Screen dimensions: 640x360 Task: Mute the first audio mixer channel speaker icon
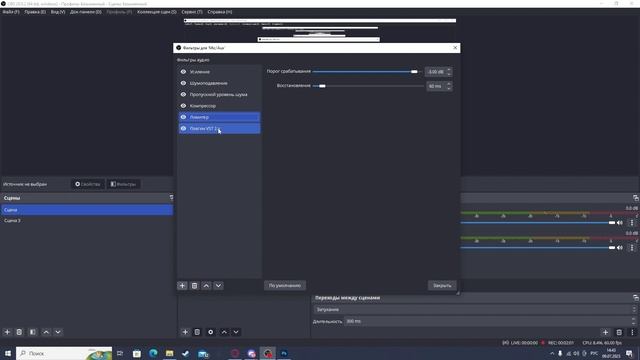(x=620, y=223)
